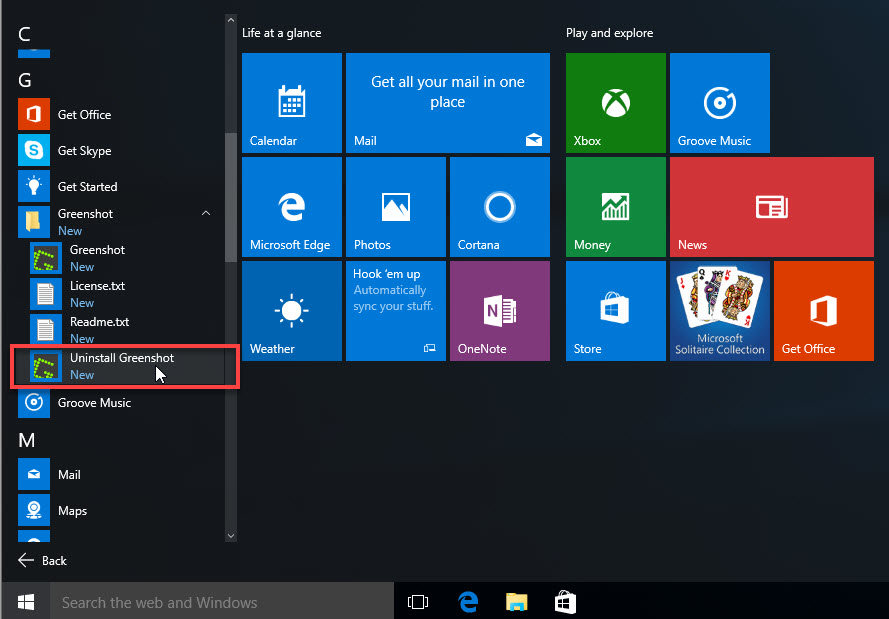Open the Photos tile

[396, 207]
